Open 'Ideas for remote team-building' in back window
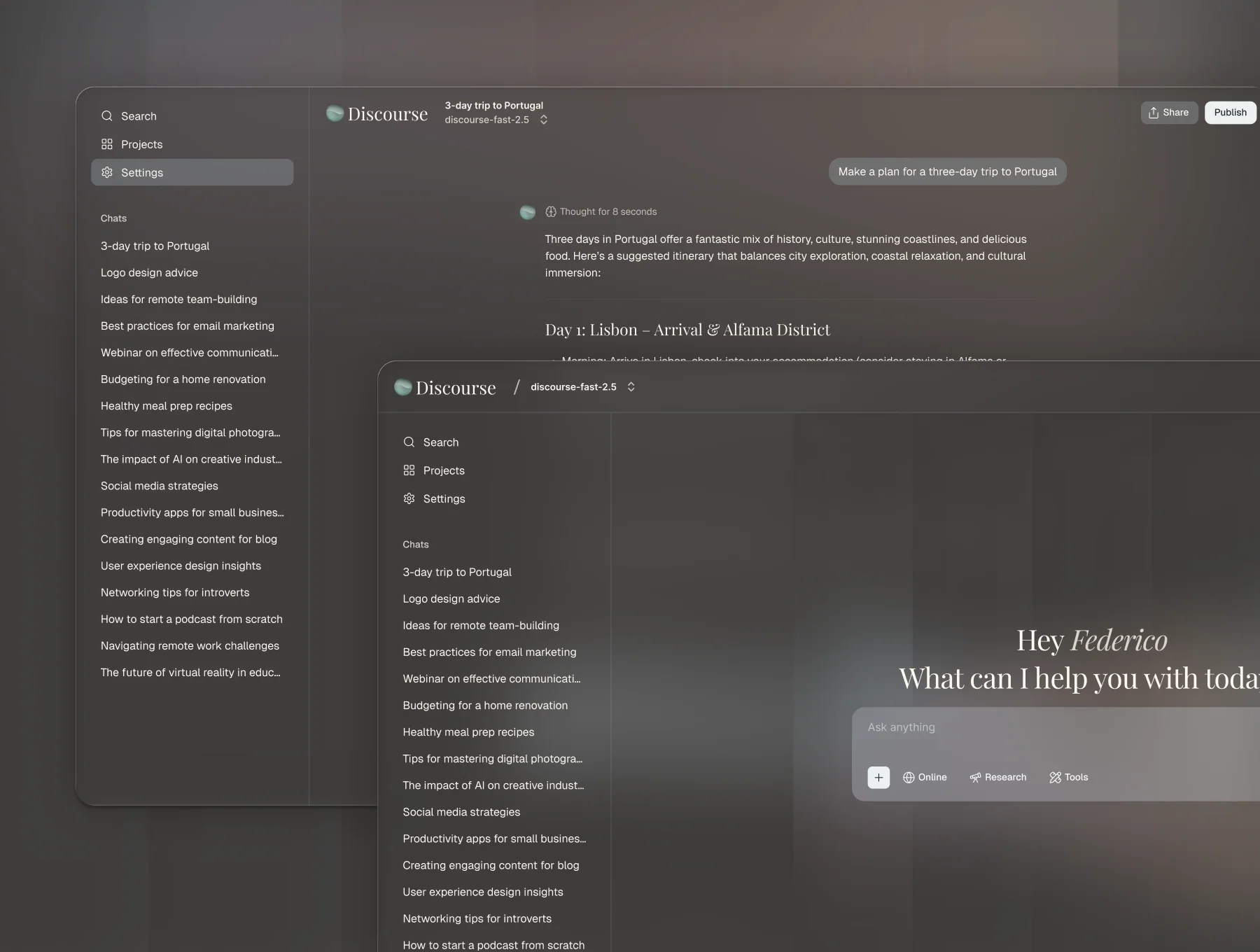The height and width of the screenshot is (952, 1260). tap(178, 300)
